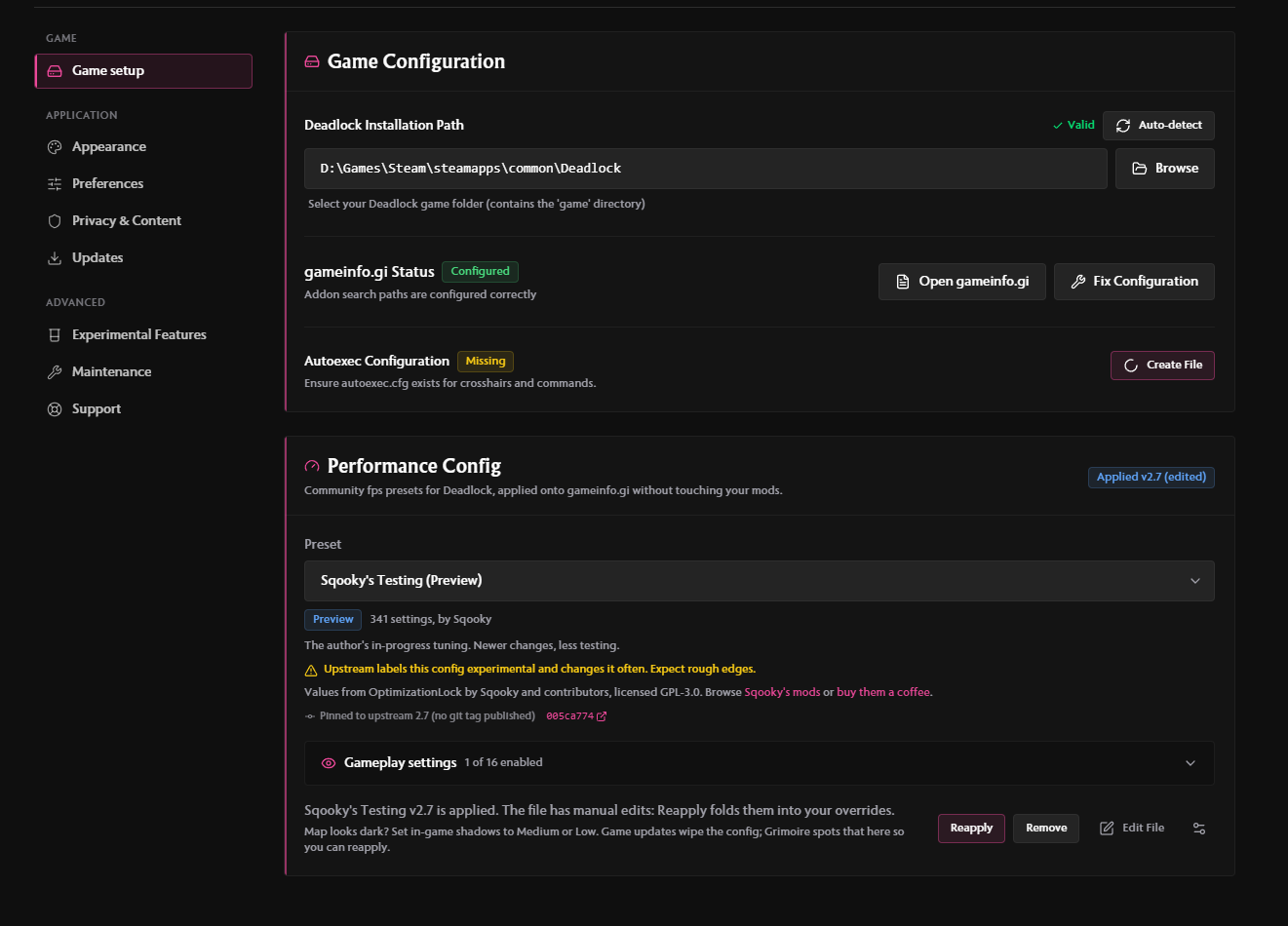This screenshot has height=926, width=1288.
Task: Click the 'Community fps presets for Deadlock' description
Action: pyautogui.click(x=543, y=491)
